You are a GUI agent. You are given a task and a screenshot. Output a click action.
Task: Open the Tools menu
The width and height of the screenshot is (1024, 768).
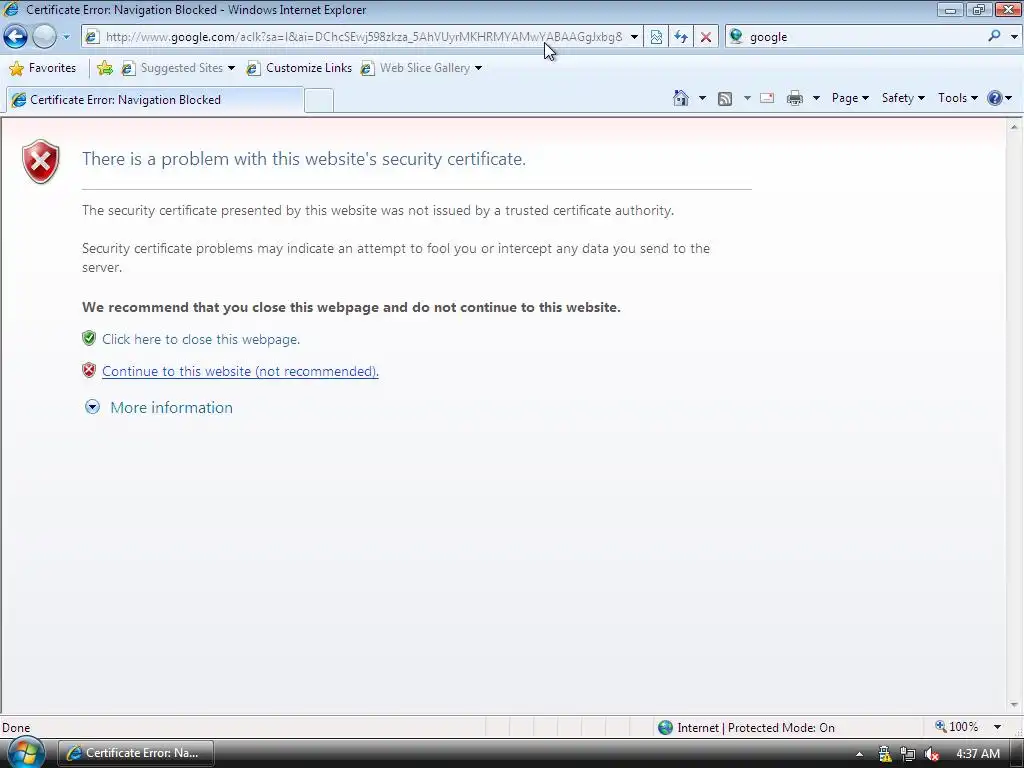[957, 98]
